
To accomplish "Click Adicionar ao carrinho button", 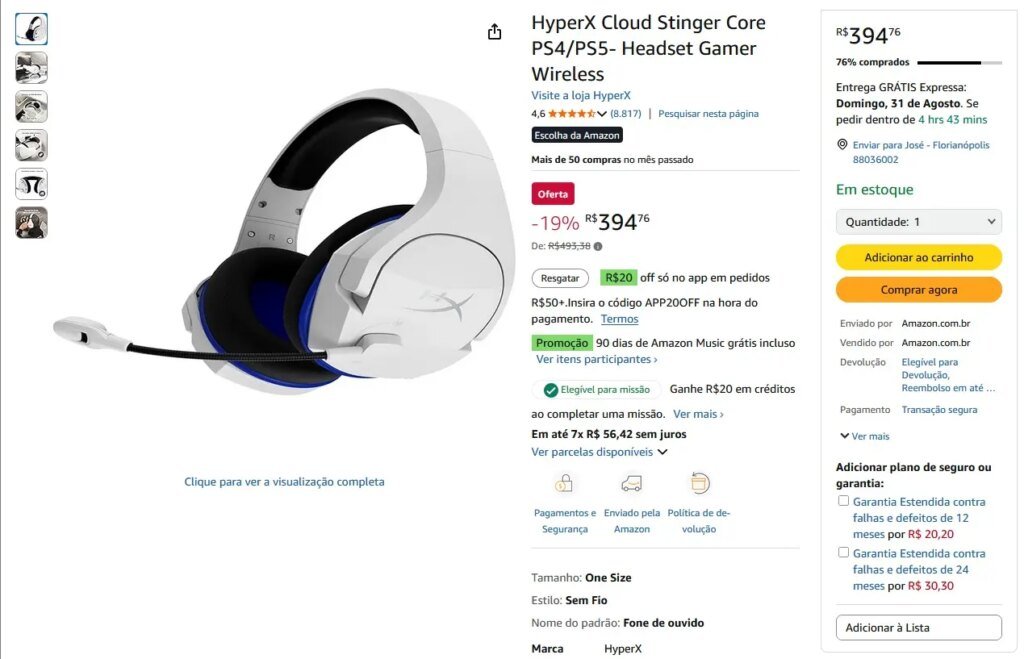I will pos(918,257).
